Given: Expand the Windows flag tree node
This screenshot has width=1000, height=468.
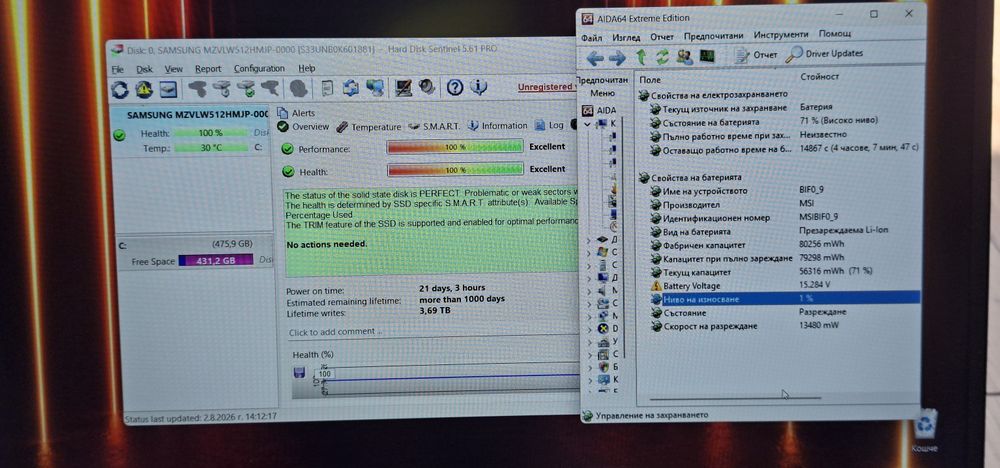Looking at the screenshot, I should click(589, 252).
